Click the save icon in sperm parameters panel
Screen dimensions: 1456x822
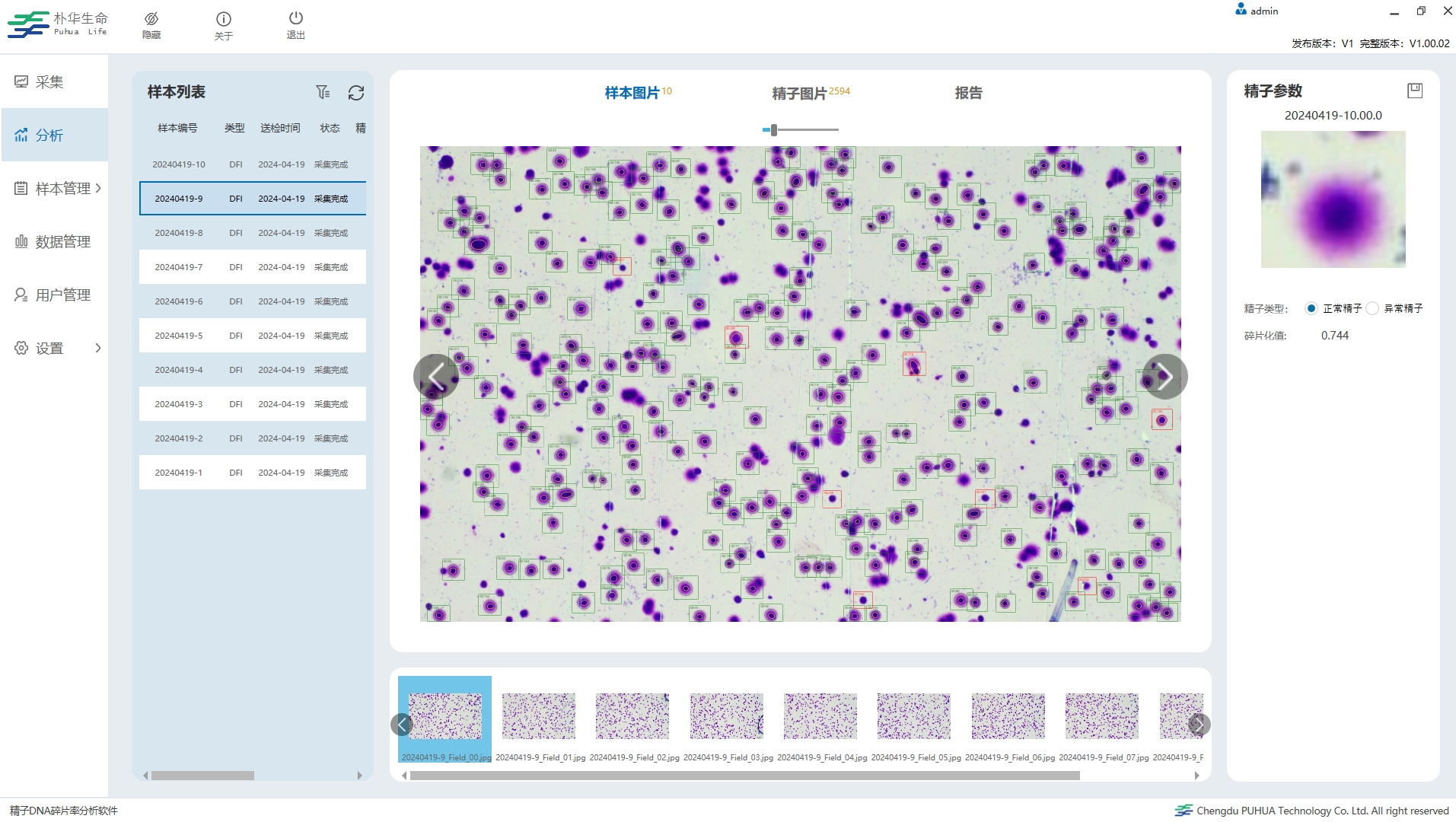1414,91
